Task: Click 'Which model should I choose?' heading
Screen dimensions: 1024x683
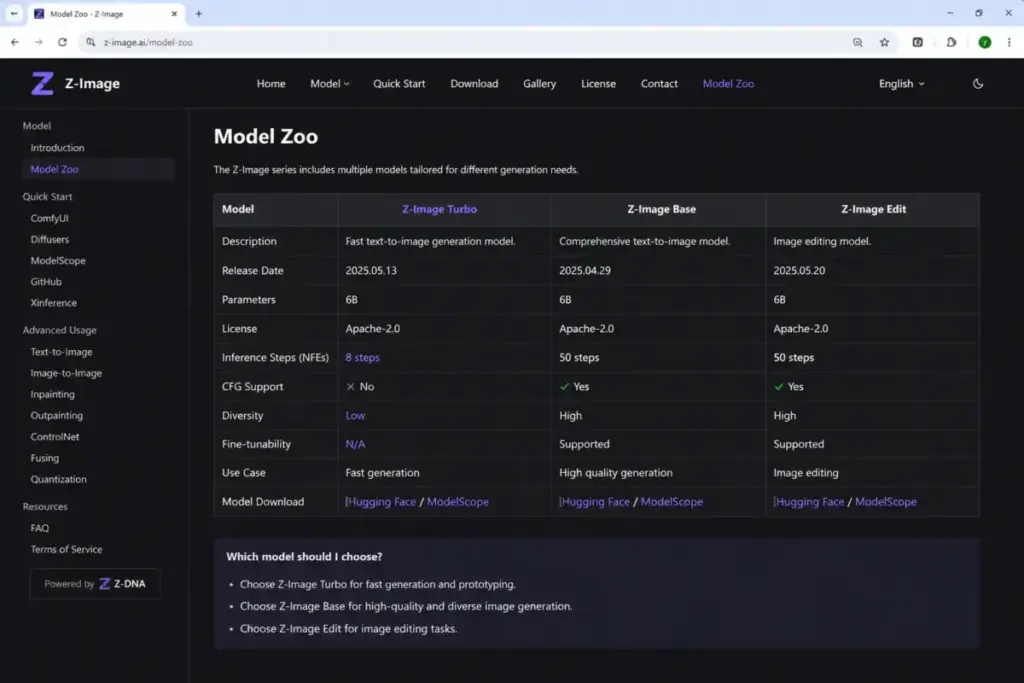Action: pyautogui.click(x=304, y=556)
